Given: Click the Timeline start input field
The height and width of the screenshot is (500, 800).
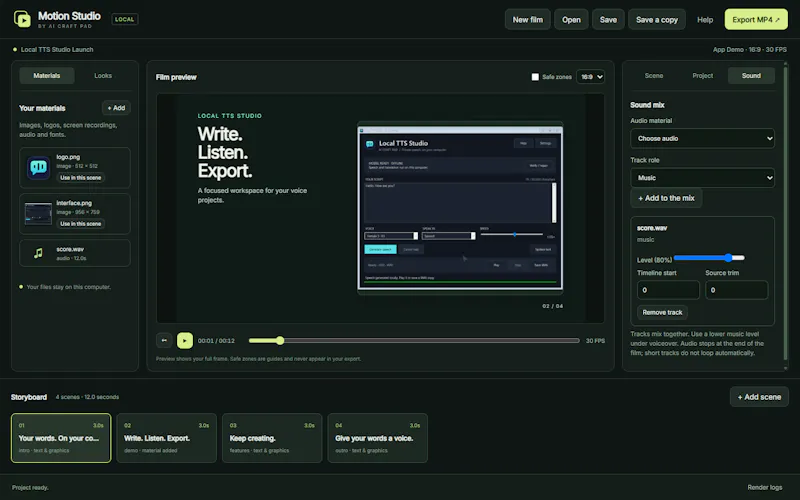Looking at the screenshot, I should (x=668, y=290).
